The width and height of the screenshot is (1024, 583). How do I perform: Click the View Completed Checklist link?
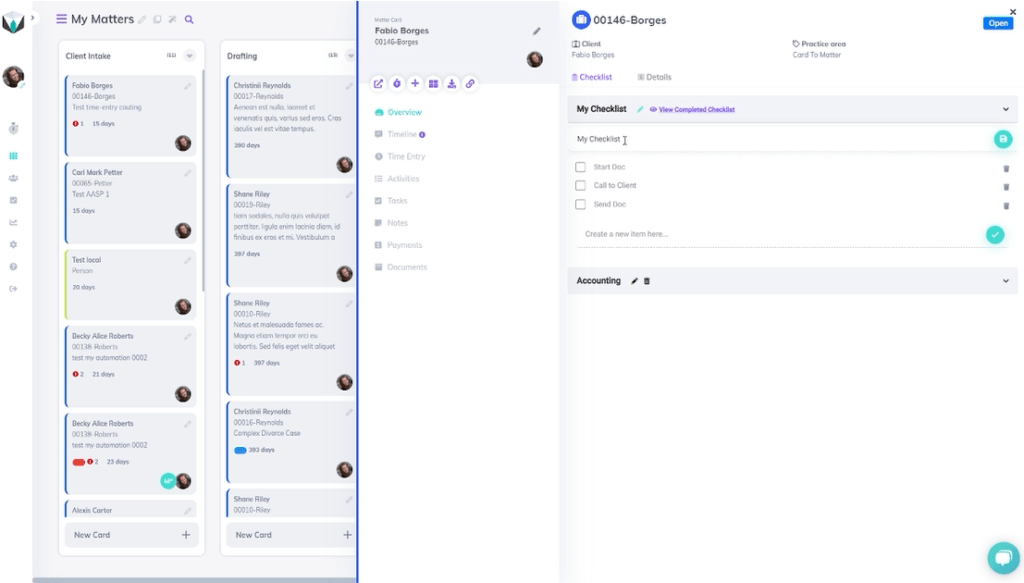(x=696, y=110)
